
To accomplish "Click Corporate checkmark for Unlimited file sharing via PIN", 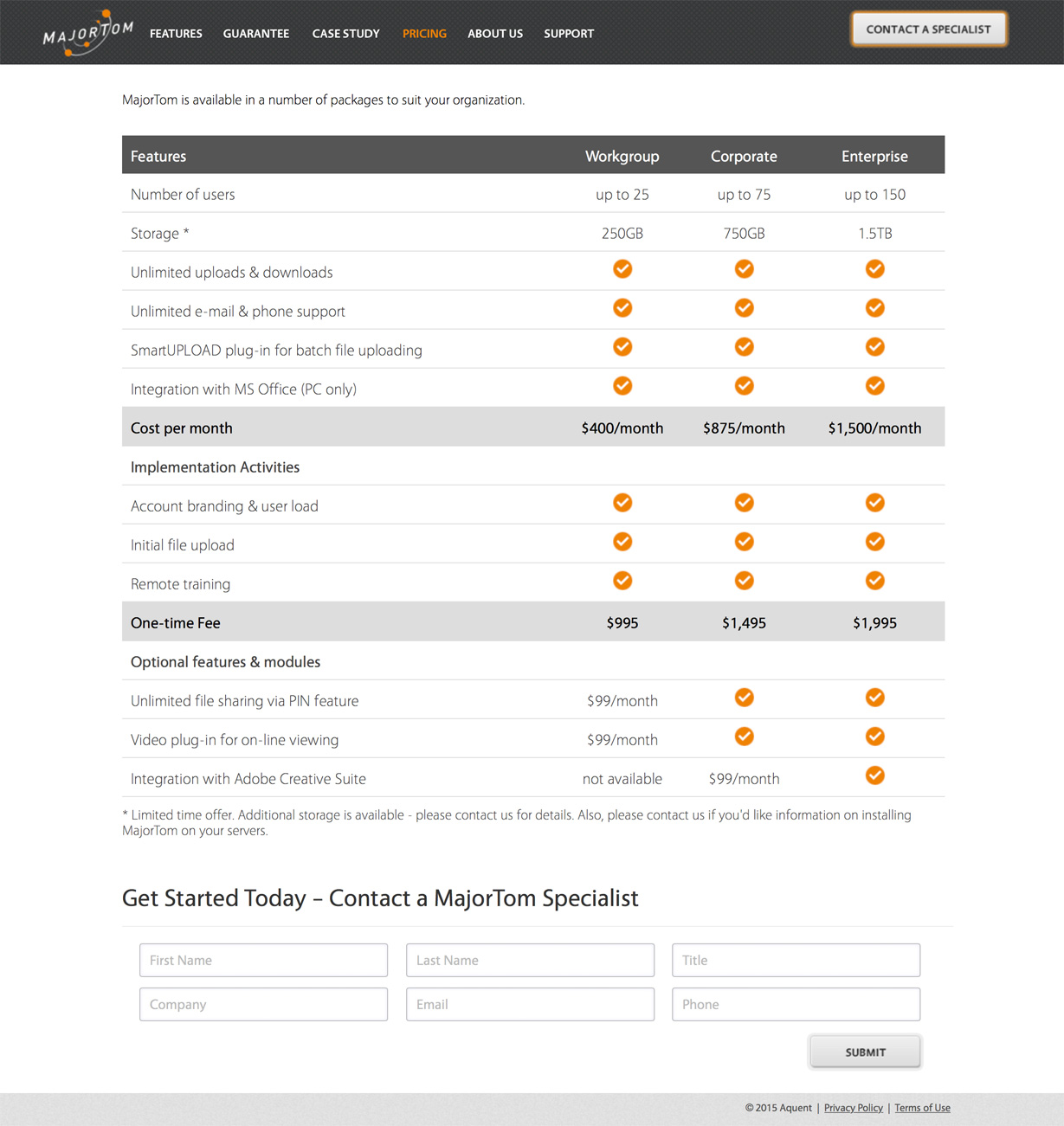I will point(744,698).
